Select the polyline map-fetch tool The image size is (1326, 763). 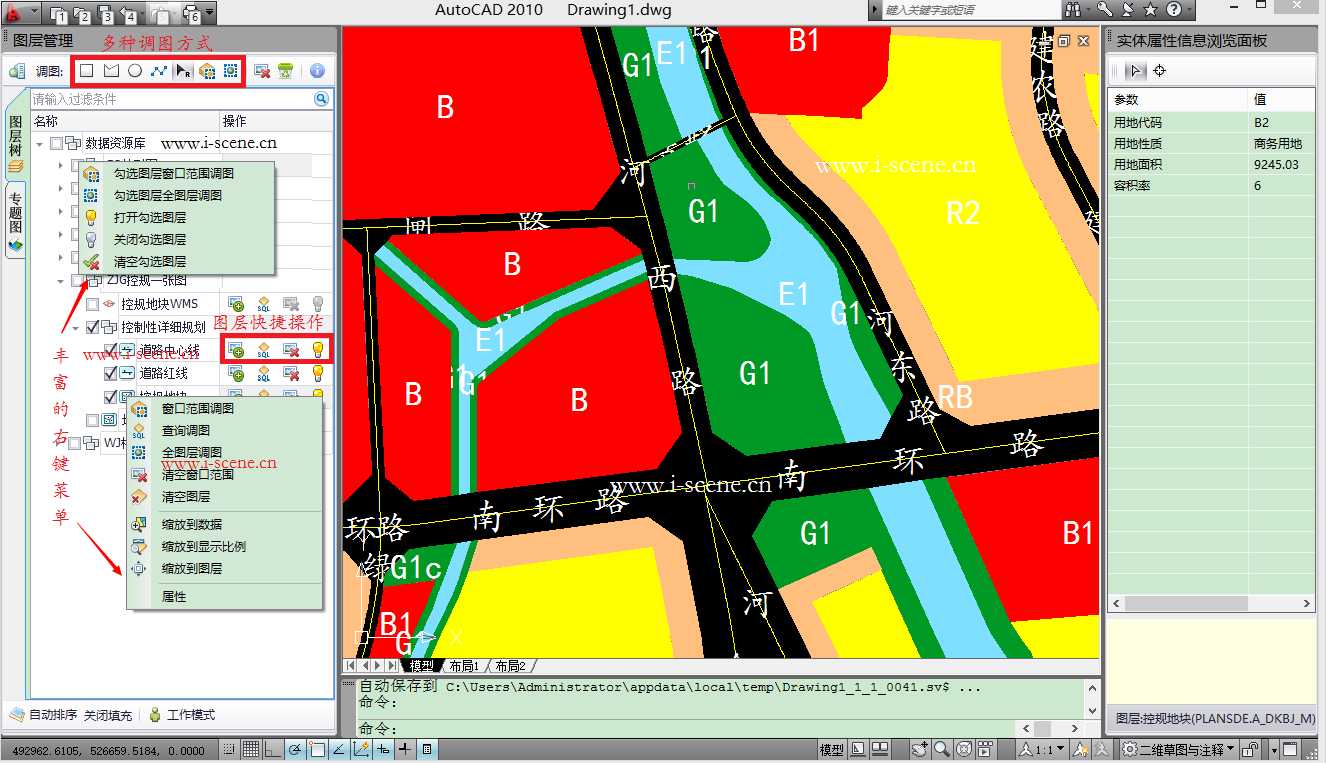click(159, 71)
